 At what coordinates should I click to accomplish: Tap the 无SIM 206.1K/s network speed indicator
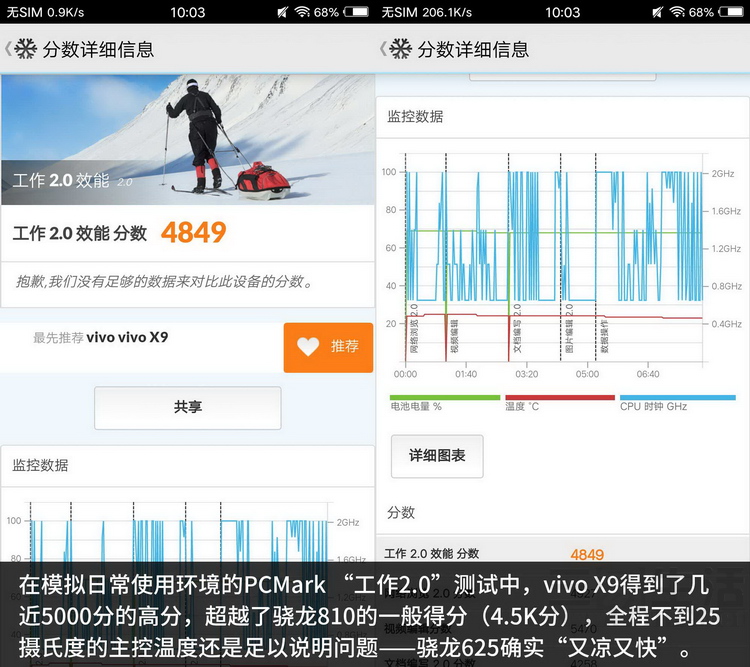[427, 12]
